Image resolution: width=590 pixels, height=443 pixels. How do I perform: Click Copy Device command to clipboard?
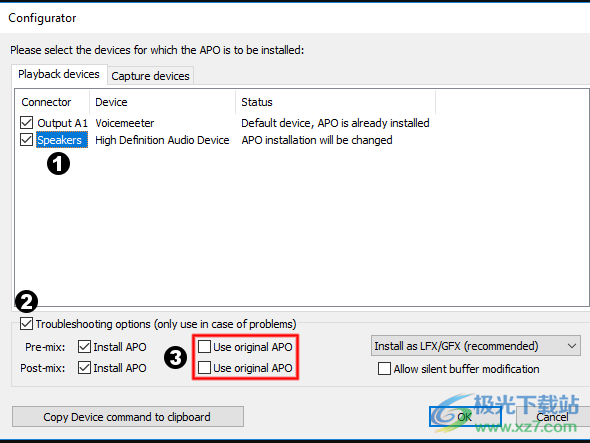pos(128,417)
